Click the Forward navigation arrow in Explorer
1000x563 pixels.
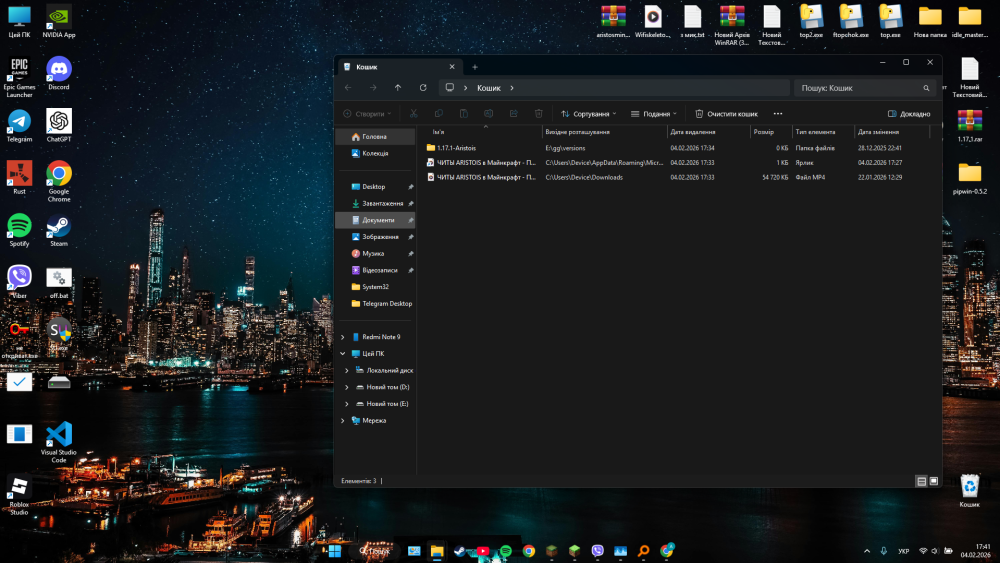[373, 88]
